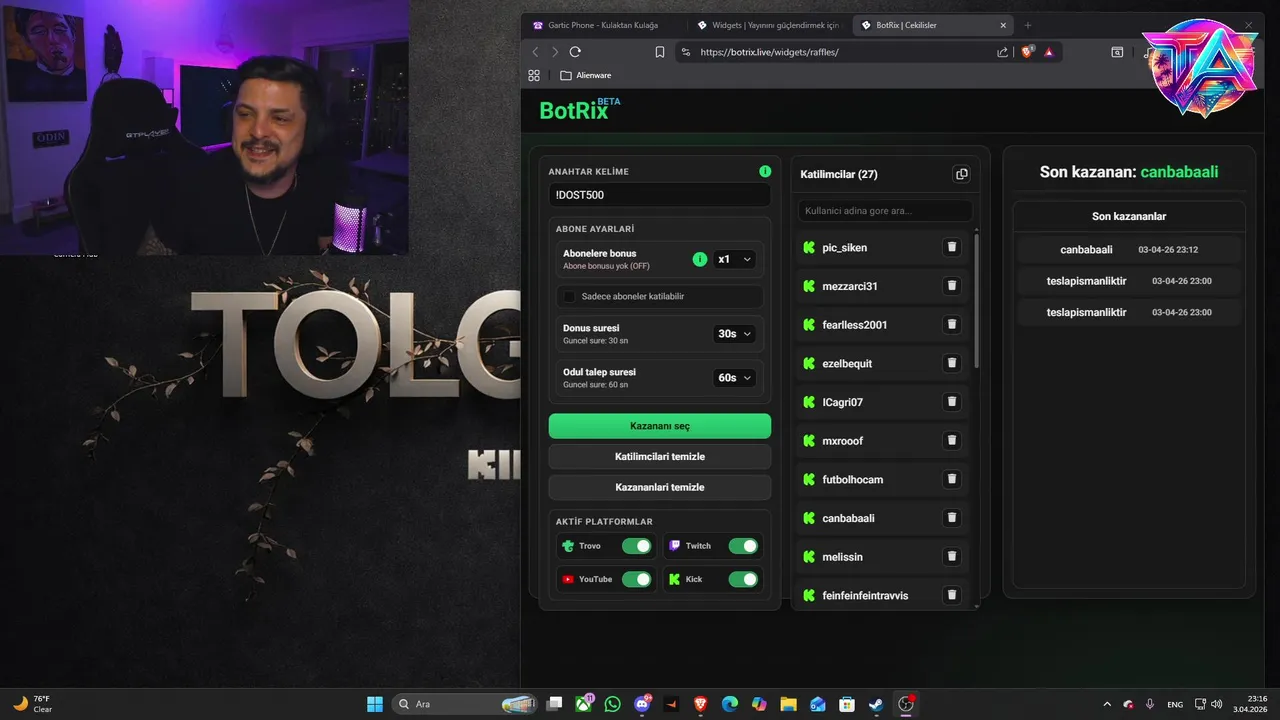Show hidden icons in the system tray
Viewport: 1280px width, 720px height.
click(x=1106, y=704)
